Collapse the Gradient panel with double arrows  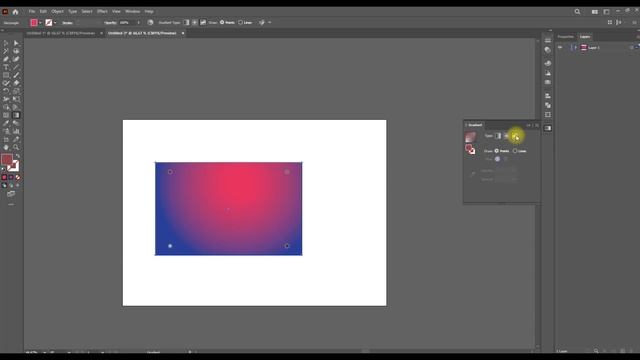[529, 125]
